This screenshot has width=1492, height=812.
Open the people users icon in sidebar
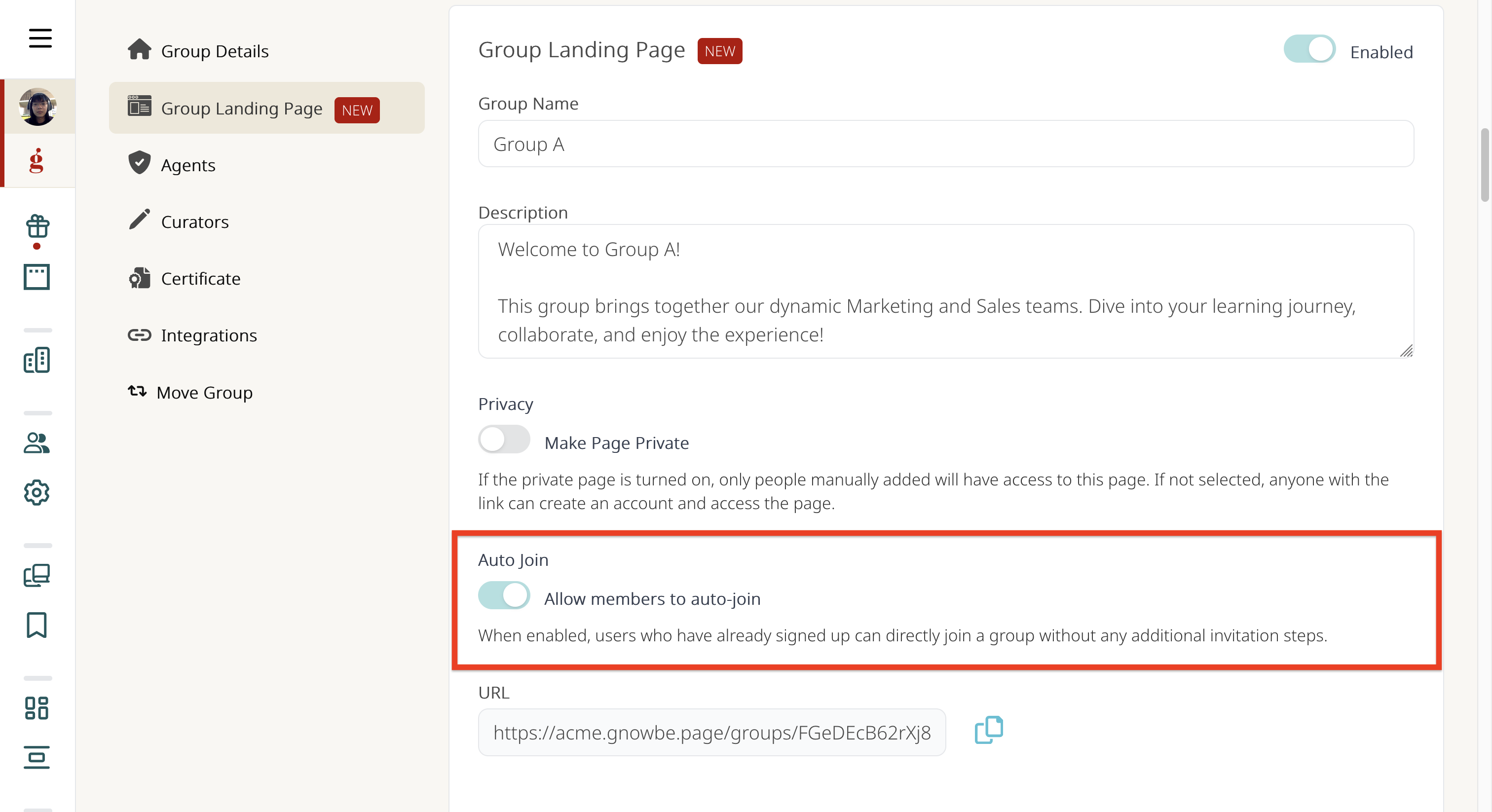coord(37,443)
